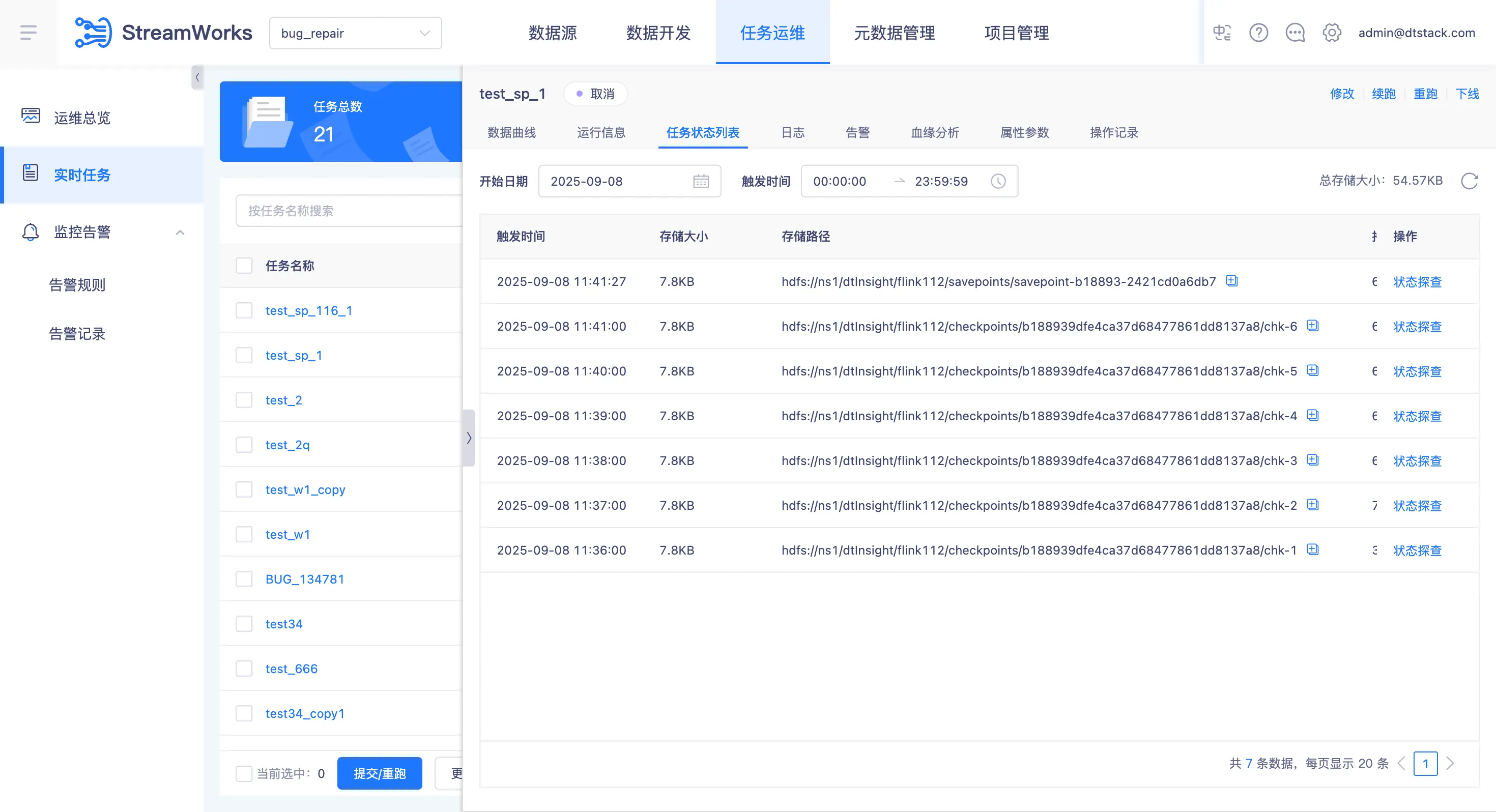Click 状态探查 for the chk-1 row

(1417, 550)
